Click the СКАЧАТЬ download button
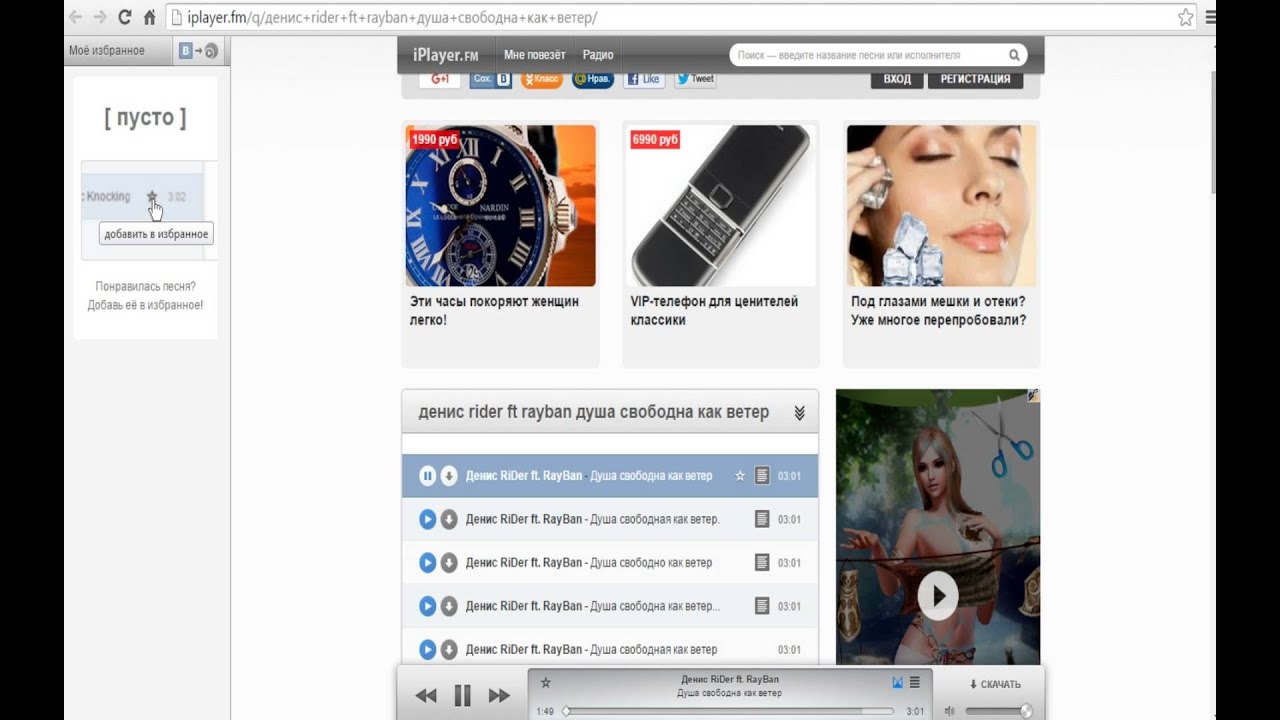The height and width of the screenshot is (720, 1280). pos(995,685)
